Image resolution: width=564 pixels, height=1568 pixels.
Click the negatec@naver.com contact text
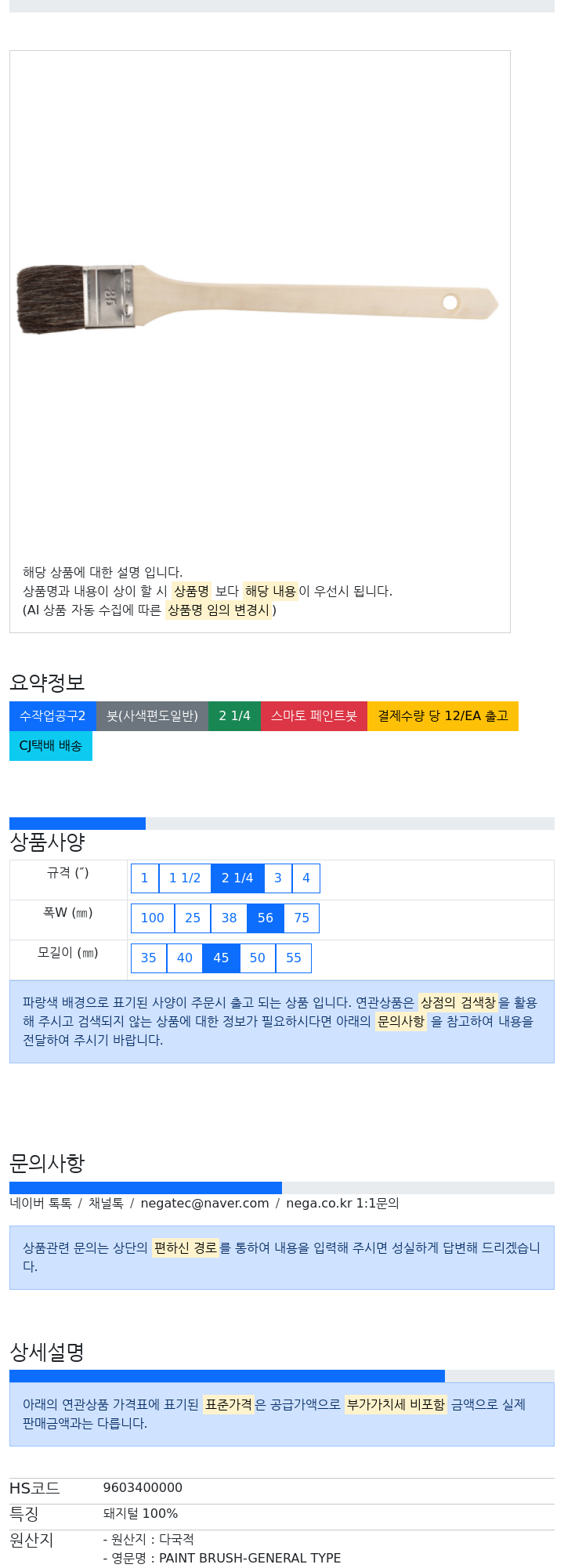pos(204,1204)
